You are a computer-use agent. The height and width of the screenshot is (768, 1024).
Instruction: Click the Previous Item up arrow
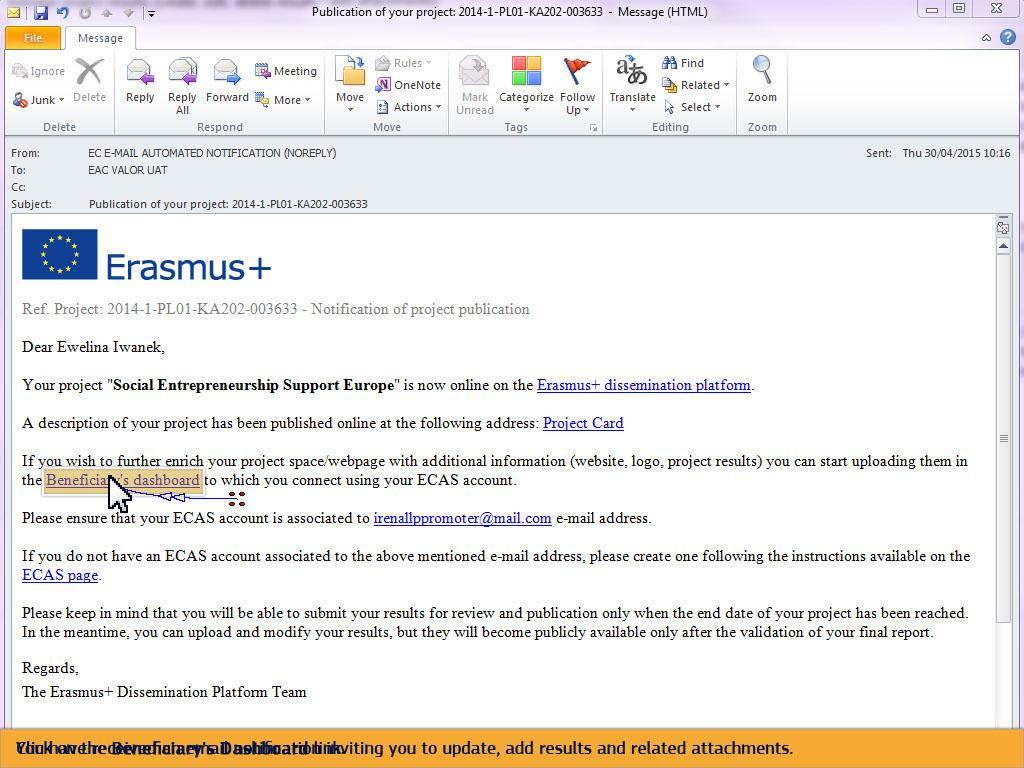106,12
